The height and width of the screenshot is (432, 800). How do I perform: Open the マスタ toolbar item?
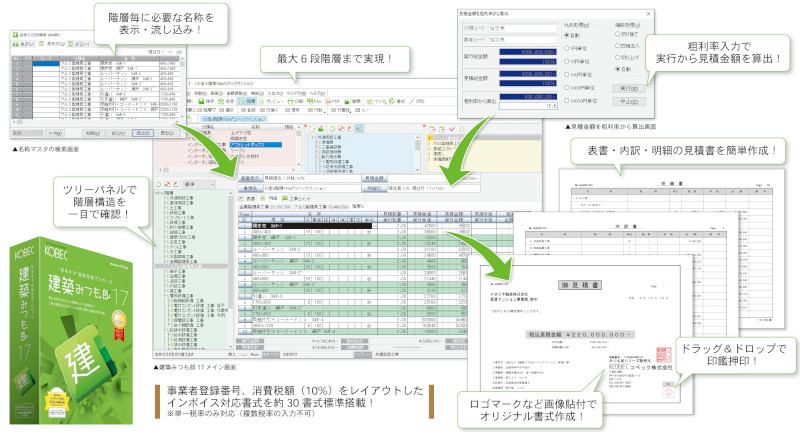(x=375, y=101)
